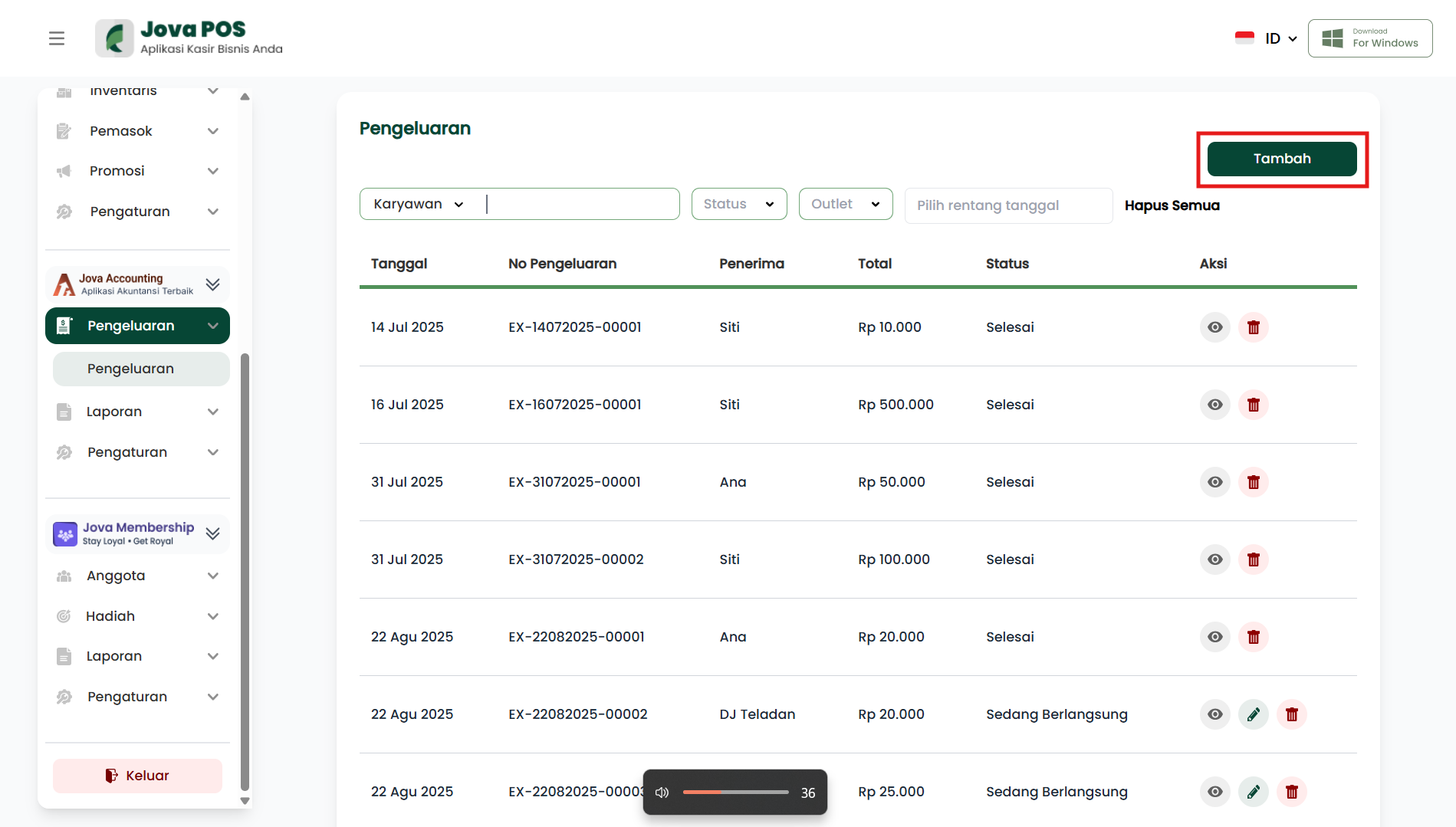1456x827 pixels.
Task: Delete expense EX-14072025-00001 with trash icon
Action: tap(1253, 327)
